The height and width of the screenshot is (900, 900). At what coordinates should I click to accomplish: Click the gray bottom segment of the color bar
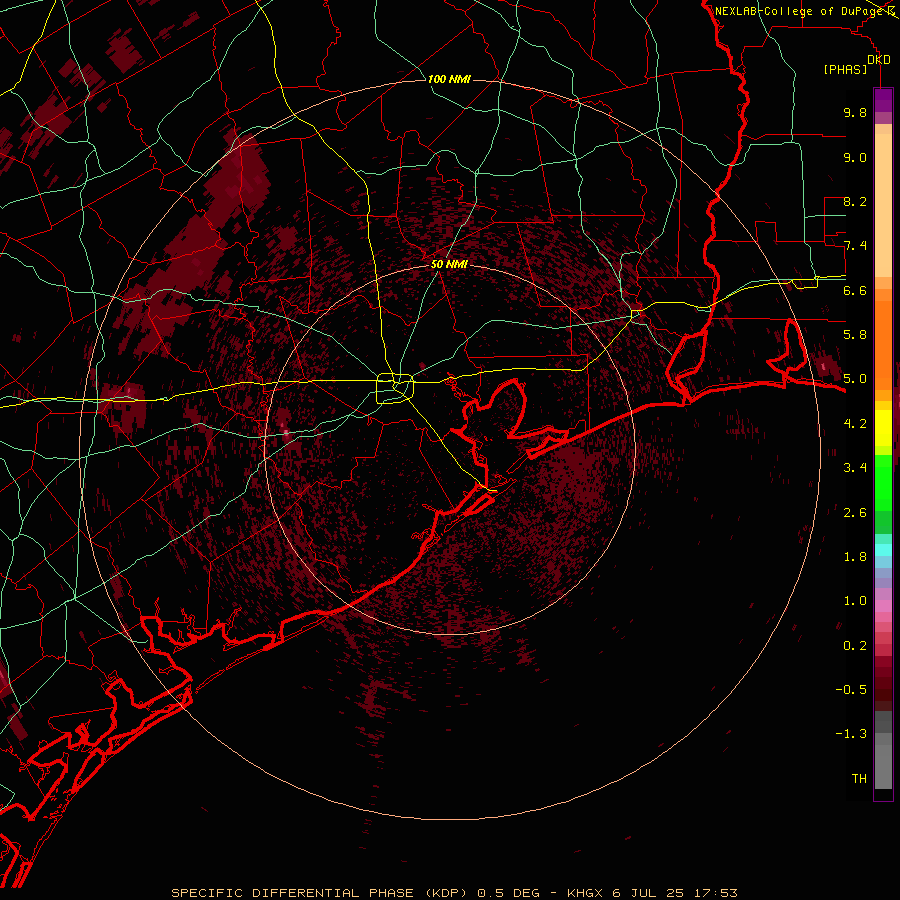(x=883, y=761)
